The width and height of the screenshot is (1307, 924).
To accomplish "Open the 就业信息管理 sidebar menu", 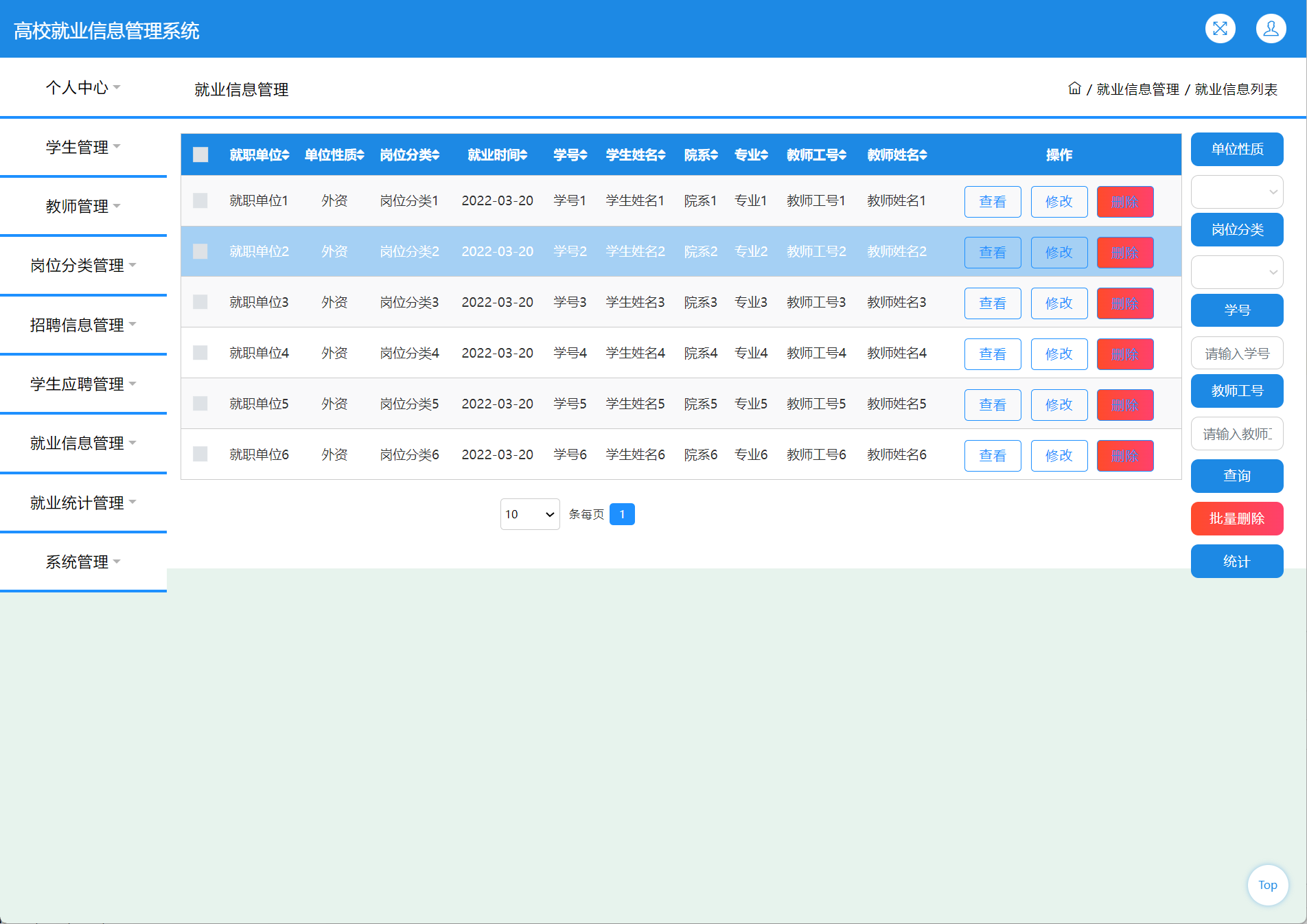I will pos(83,443).
